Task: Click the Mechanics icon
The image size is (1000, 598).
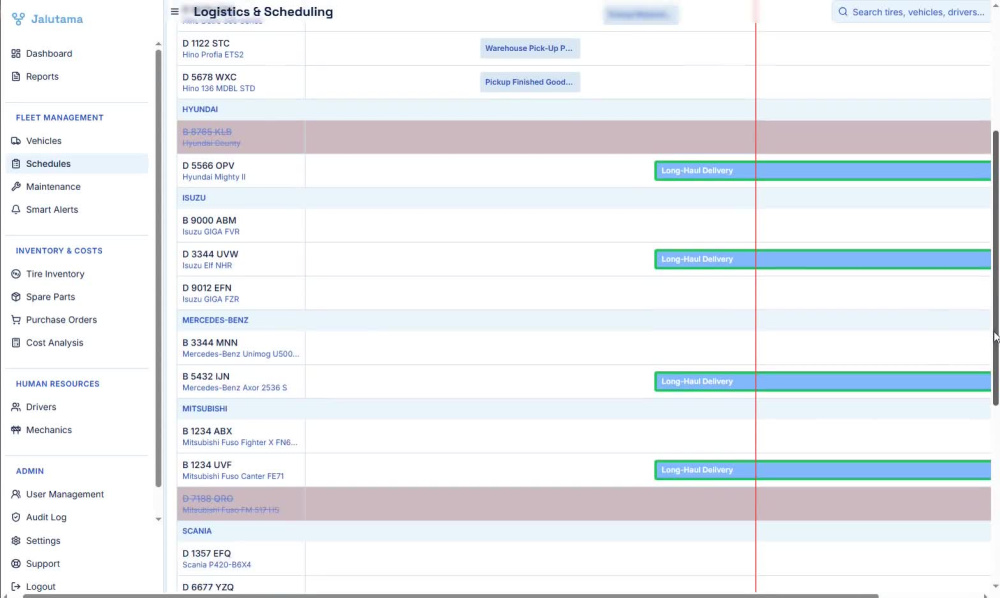Action: coord(16,430)
